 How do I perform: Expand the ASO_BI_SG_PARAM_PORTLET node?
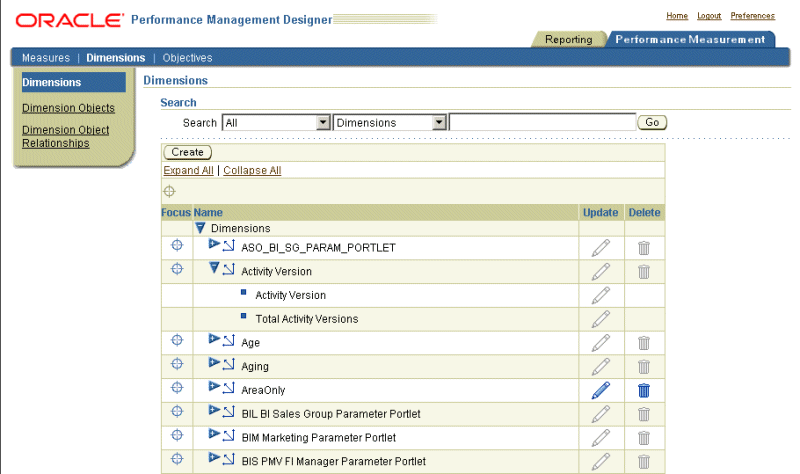click(214, 244)
